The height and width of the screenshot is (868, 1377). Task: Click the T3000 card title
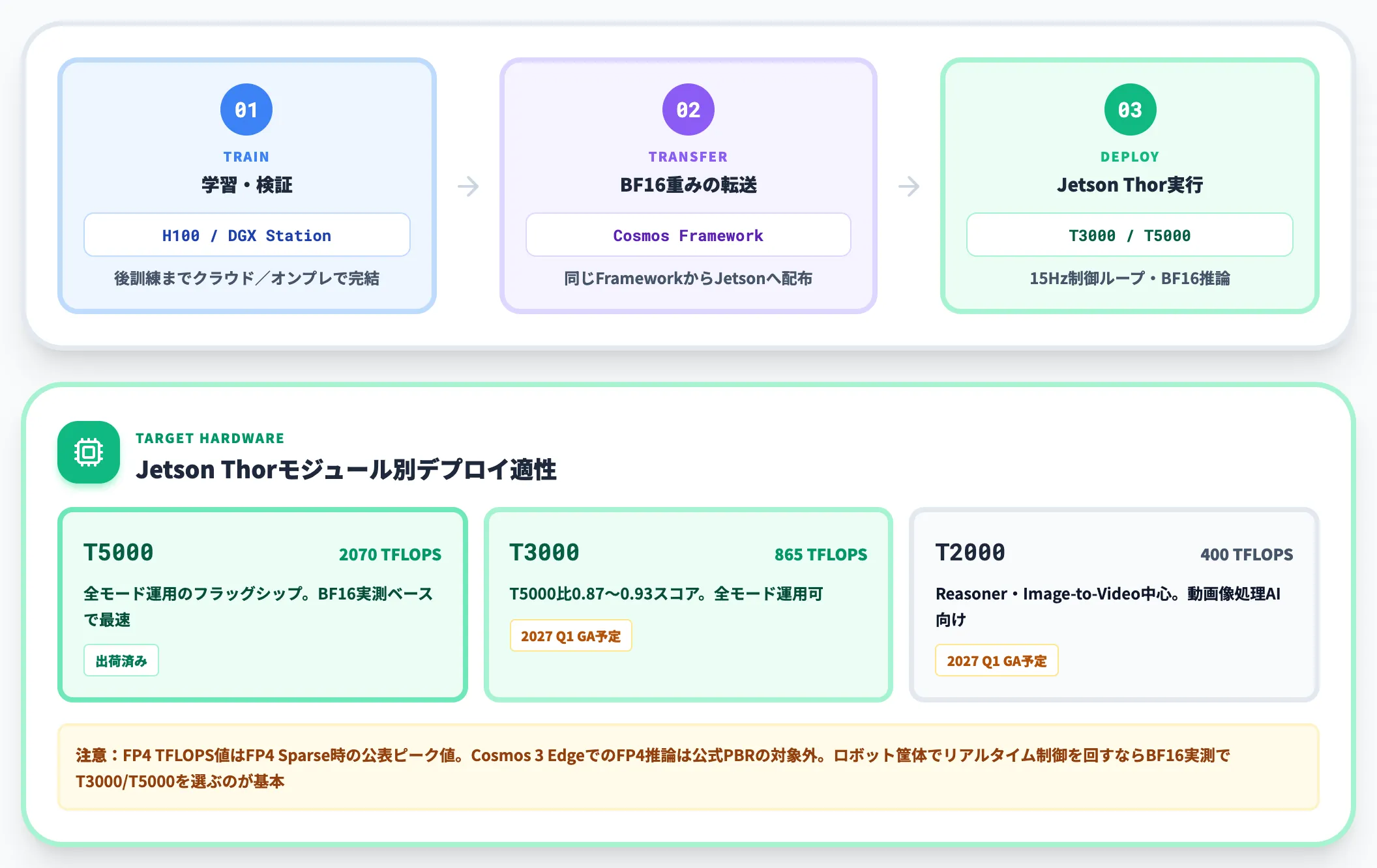click(x=544, y=553)
